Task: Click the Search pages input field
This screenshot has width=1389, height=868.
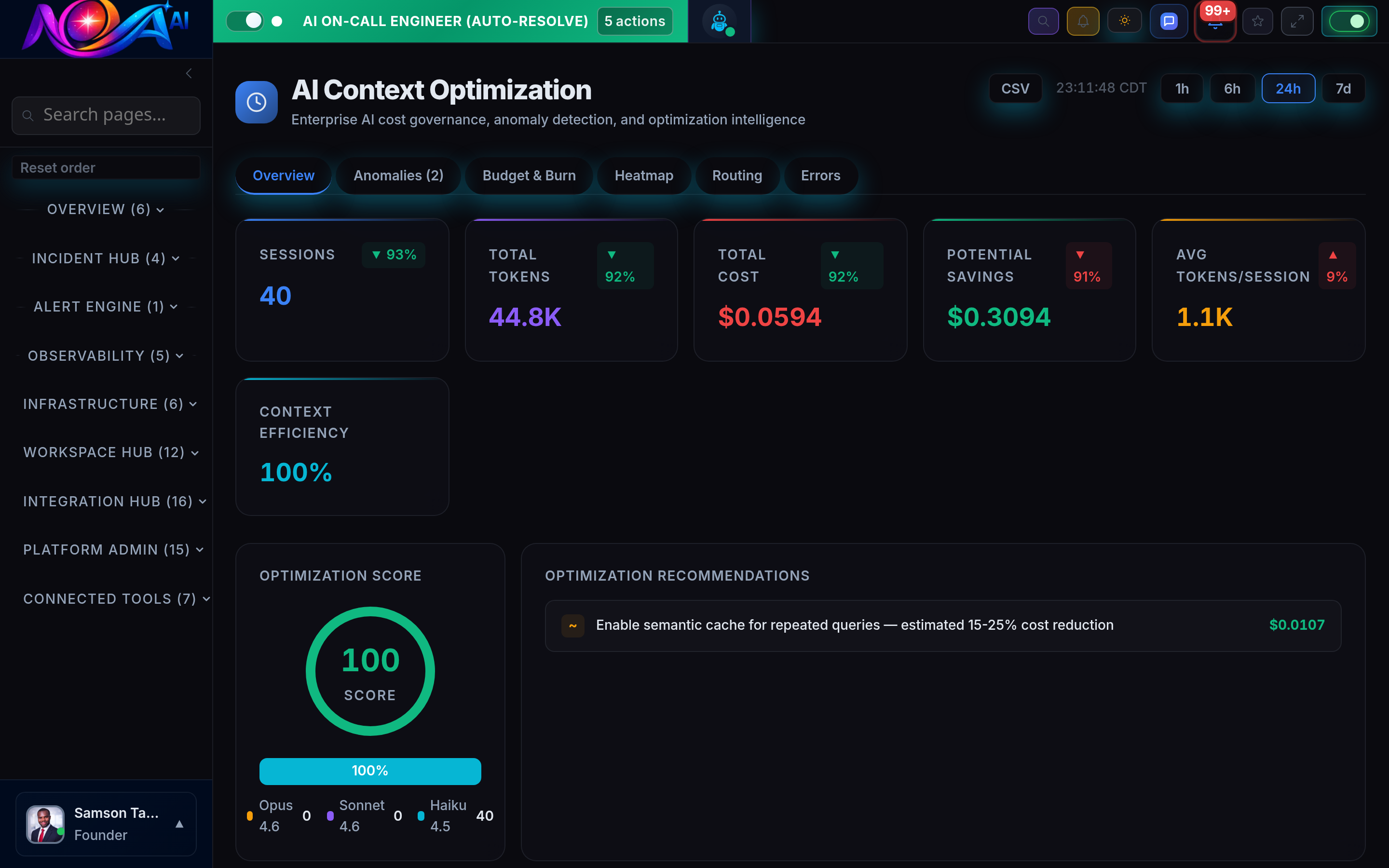Action: click(106, 115)
